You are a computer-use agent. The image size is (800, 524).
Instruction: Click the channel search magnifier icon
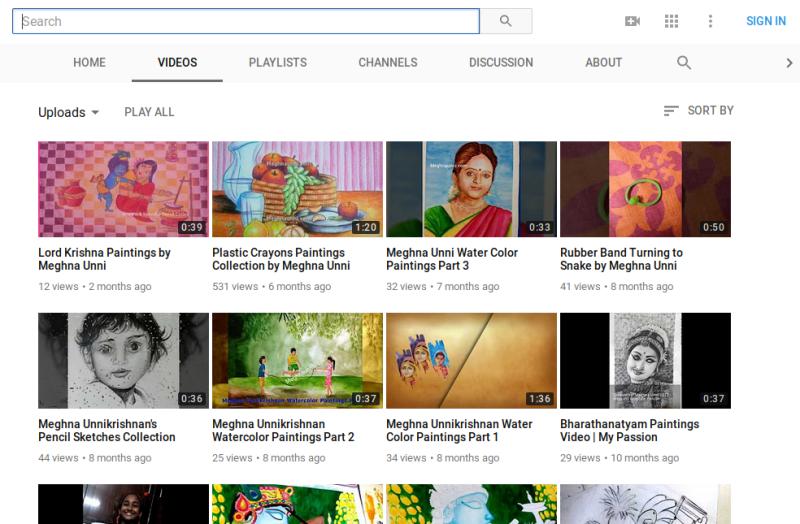tap(684, 62)
